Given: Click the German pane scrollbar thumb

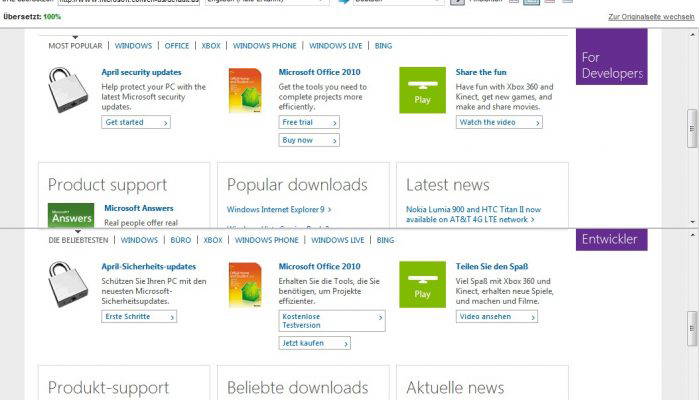Looking at the screenshot, I should coord(692,328).
